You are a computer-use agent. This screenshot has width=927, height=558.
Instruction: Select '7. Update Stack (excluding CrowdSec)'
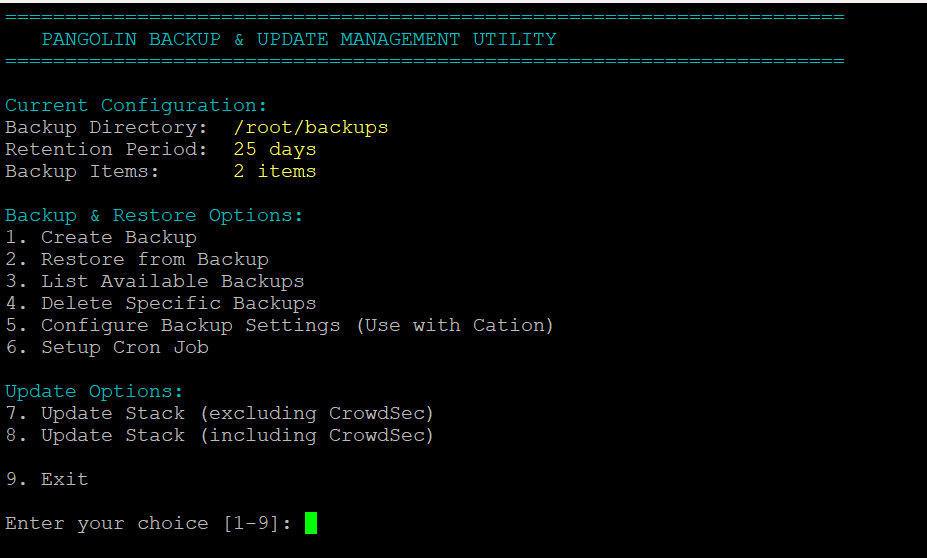[219, 414]
